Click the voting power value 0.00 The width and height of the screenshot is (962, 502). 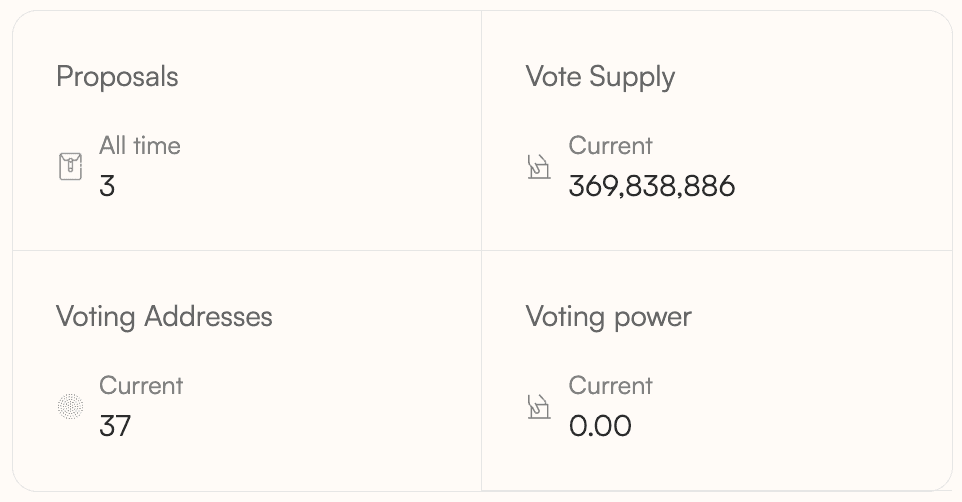click(600, 426)
